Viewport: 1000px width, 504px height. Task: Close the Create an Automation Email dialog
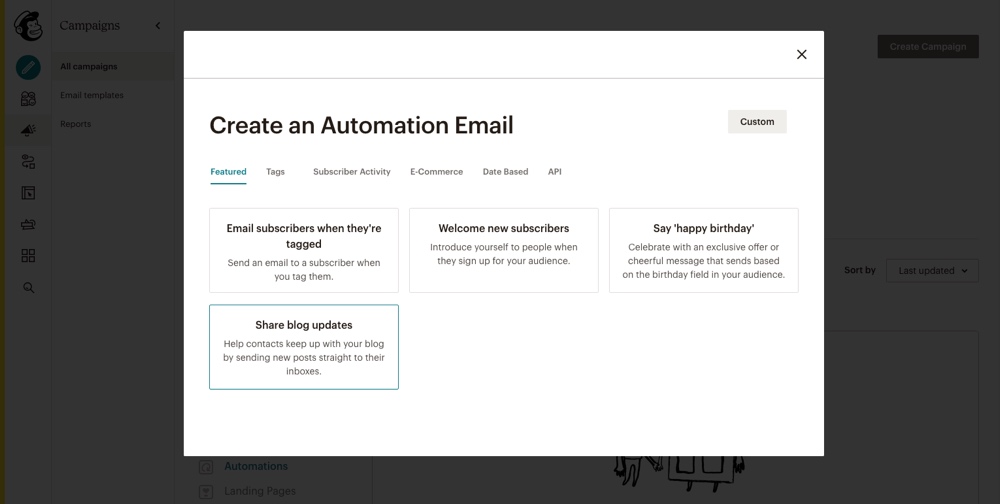[802, 54]
